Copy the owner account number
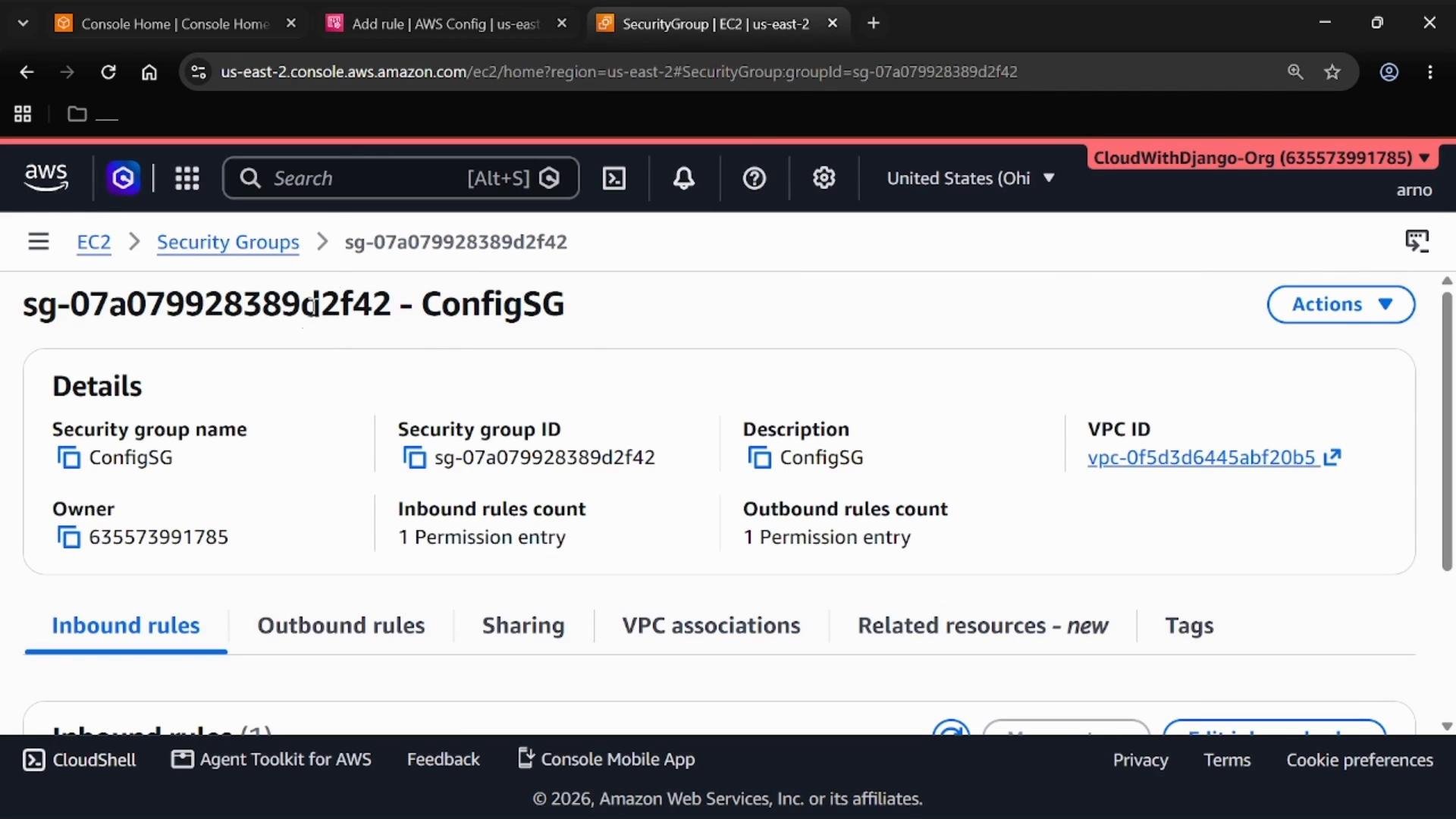The height and width of the screenshot is (819, 1456). click(x=68, y=537)
